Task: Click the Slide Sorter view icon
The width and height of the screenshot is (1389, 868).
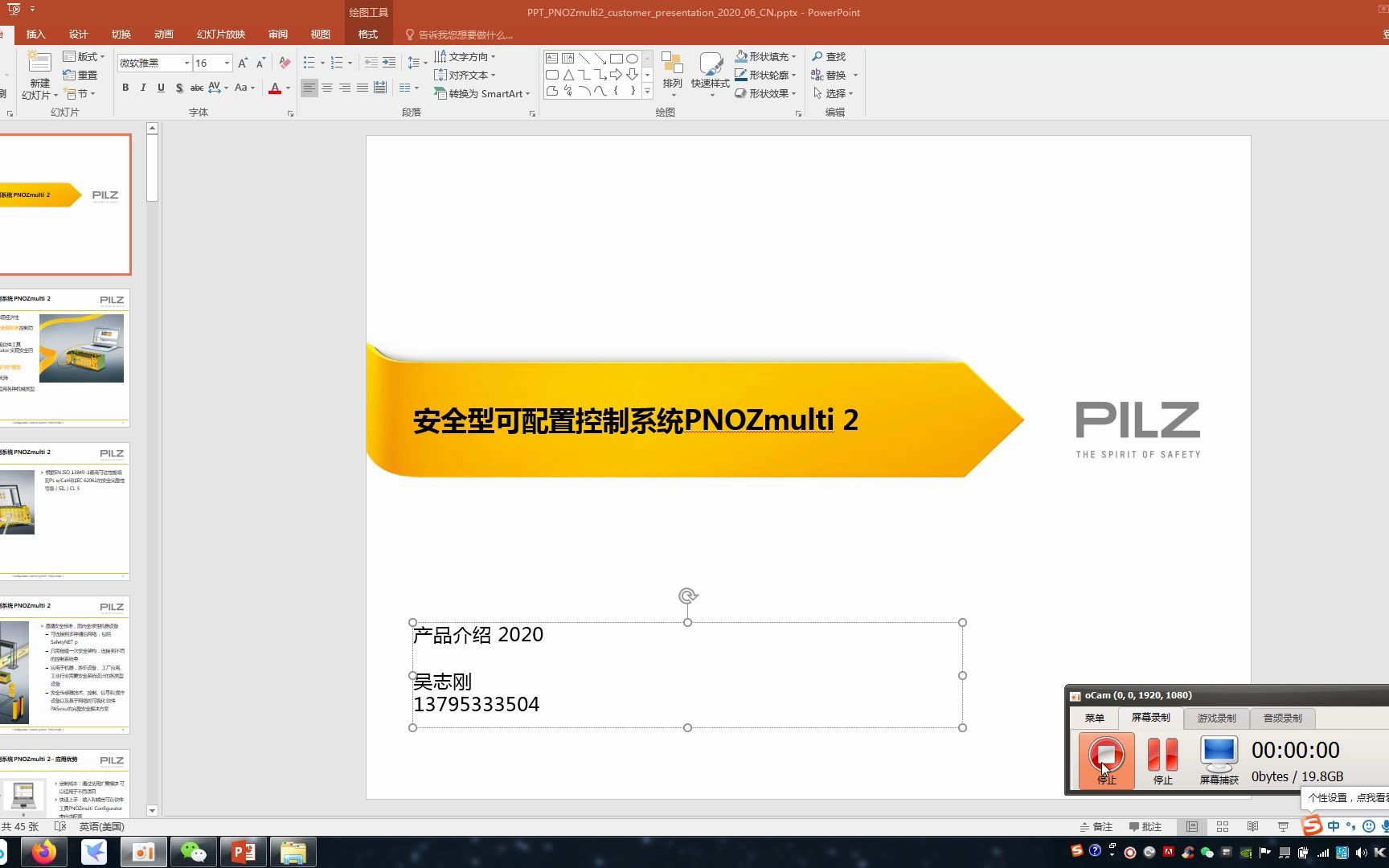Action: [1223, 826]
